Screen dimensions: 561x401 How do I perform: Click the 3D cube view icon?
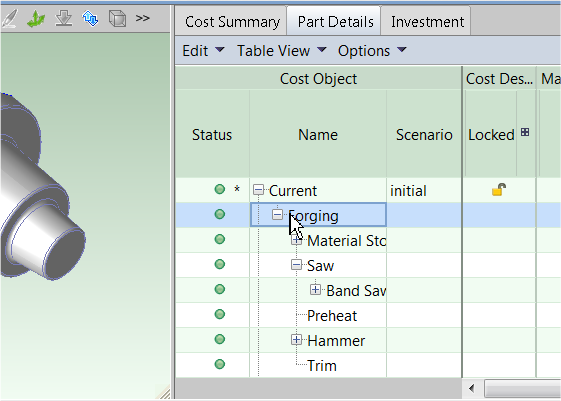[117, 18]
